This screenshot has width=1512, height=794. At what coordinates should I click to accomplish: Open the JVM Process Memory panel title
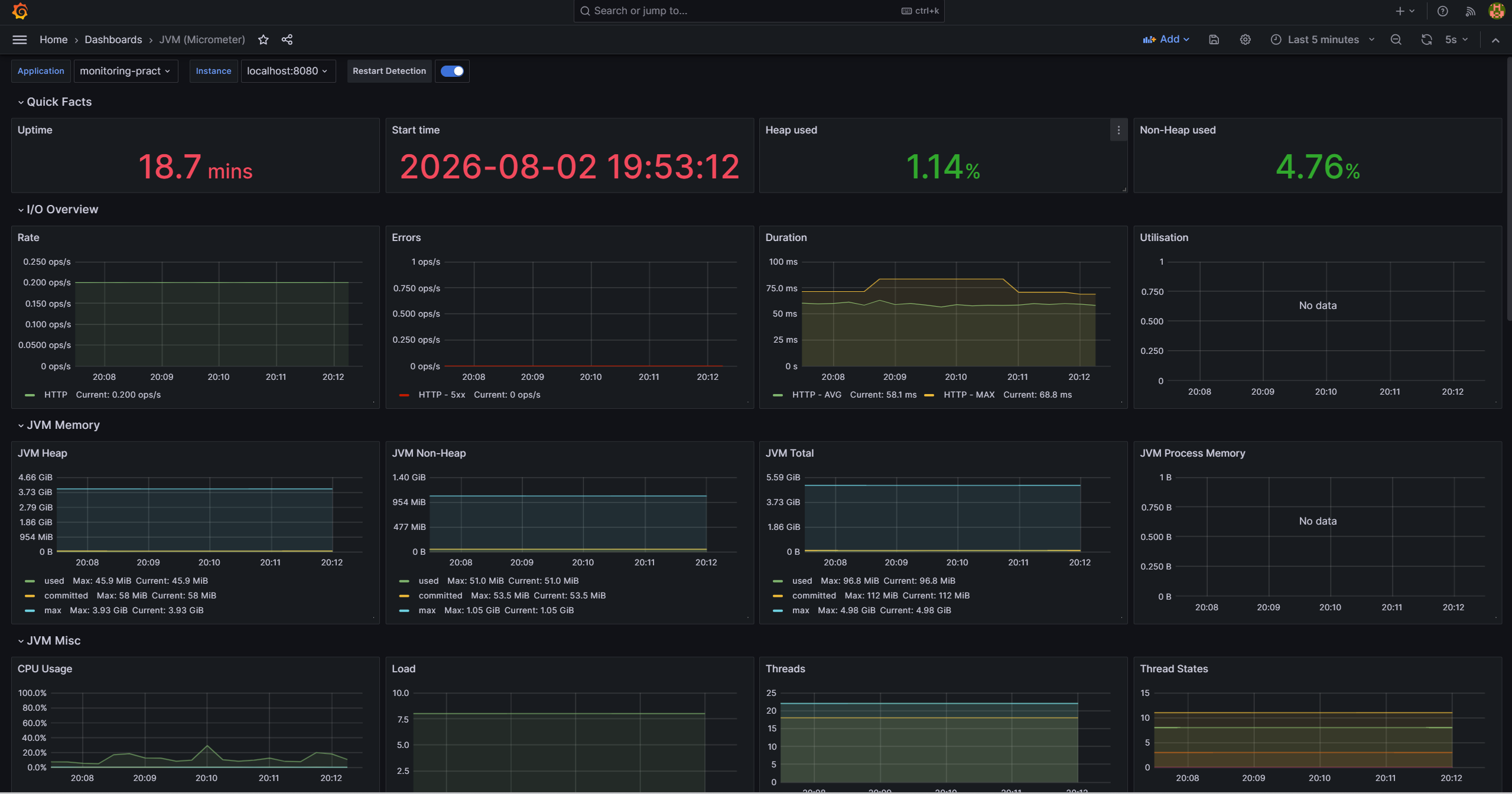[1192, 453]
